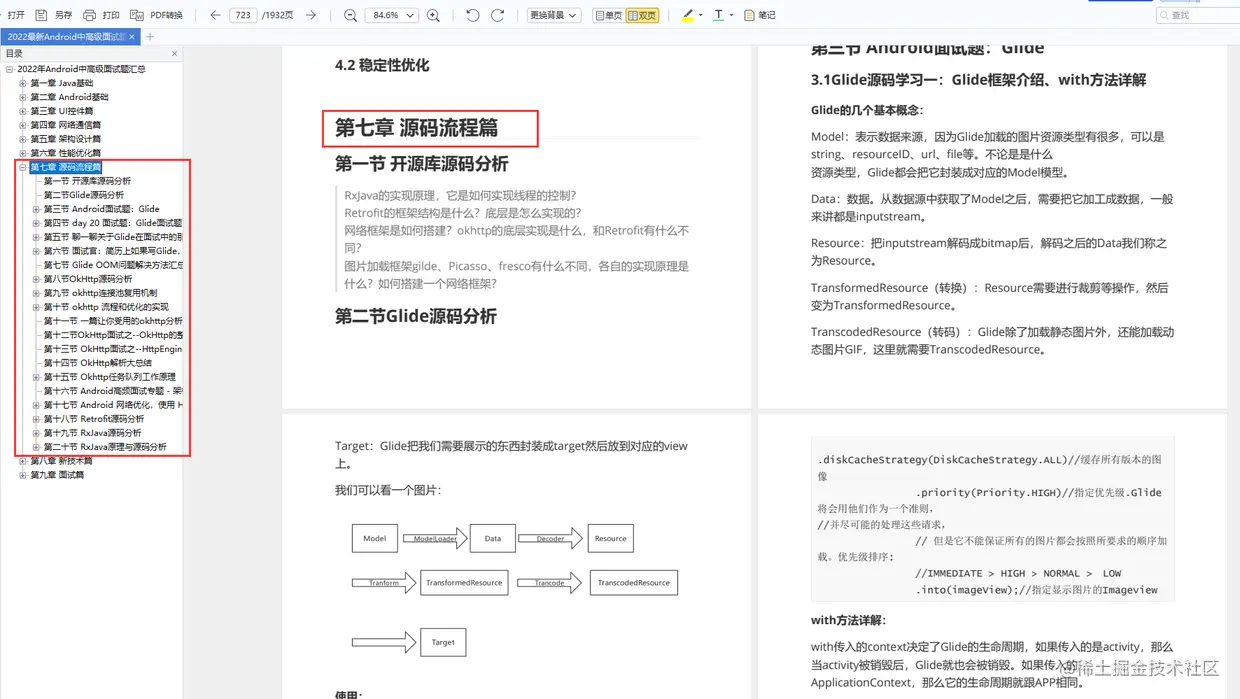Click the zoom out magnifier icon
Image resolution: width=1240 pixels, height=699 pixels.
click(x=350, y=15)
